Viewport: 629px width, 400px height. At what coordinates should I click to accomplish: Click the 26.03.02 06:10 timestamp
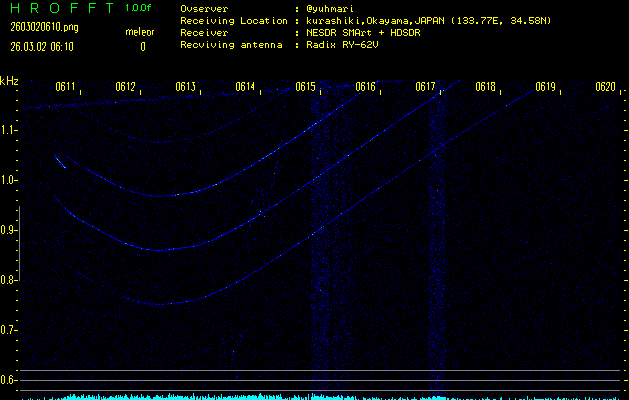pos(41,47)
